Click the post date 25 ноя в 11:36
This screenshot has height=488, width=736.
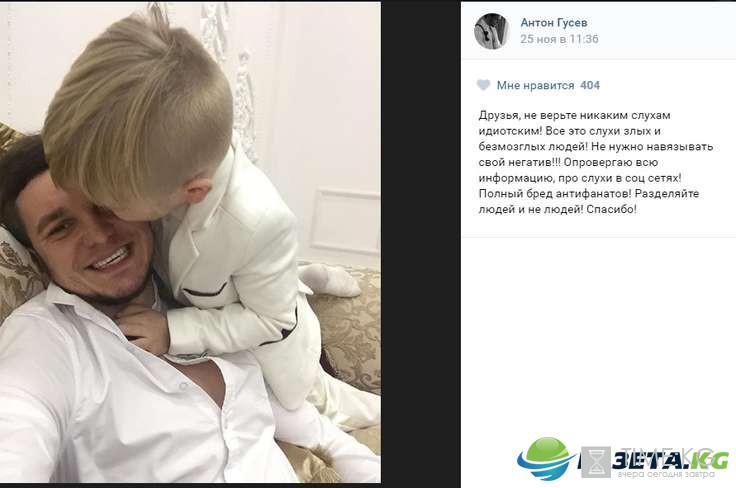click(x=559, y=39)
